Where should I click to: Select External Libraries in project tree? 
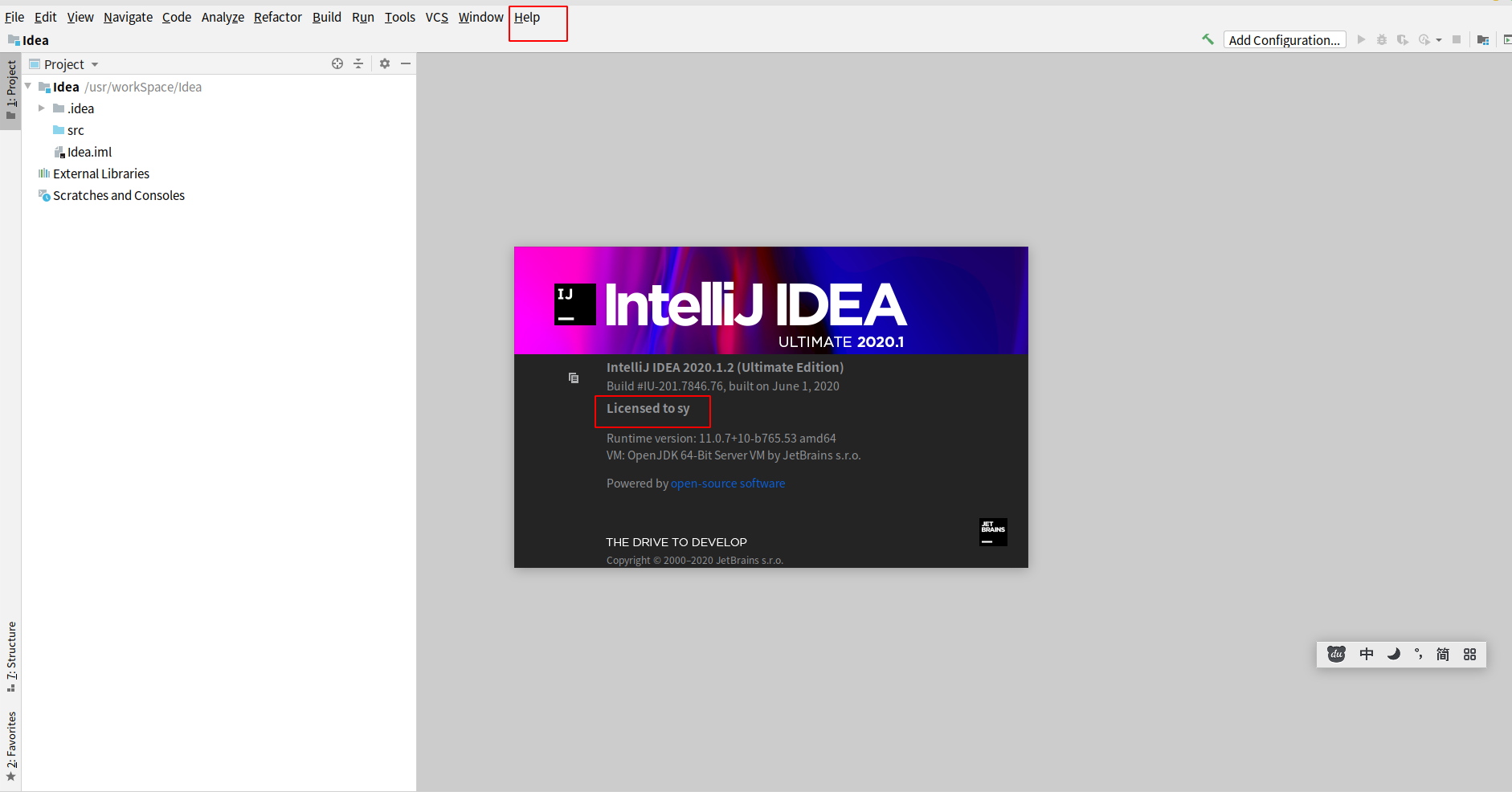point(219,174)
